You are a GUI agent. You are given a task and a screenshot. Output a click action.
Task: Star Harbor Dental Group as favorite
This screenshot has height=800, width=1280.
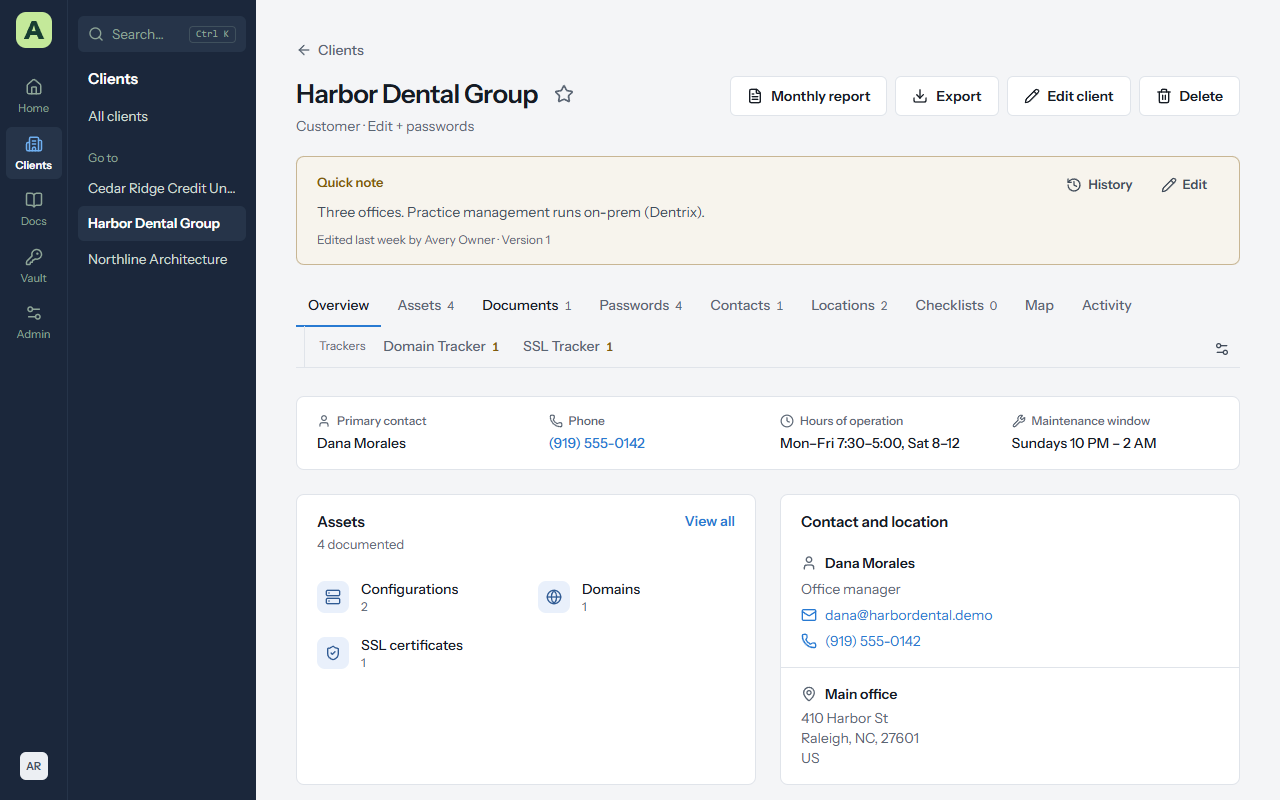coord(564,94)
